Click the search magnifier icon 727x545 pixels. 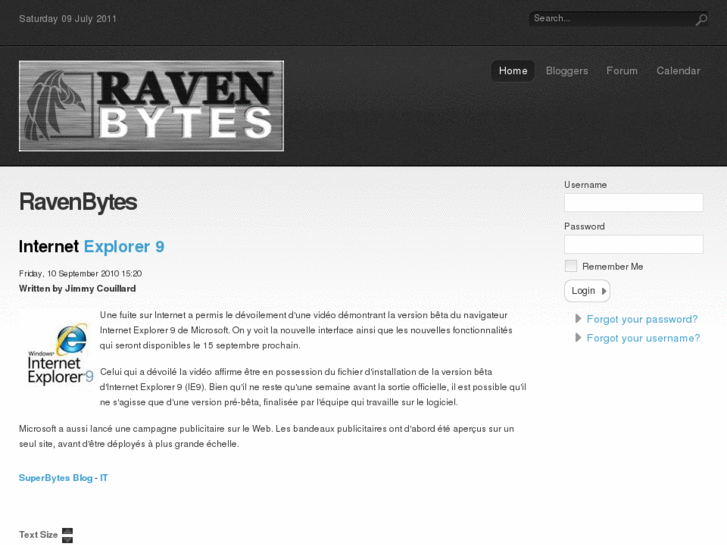701,19
